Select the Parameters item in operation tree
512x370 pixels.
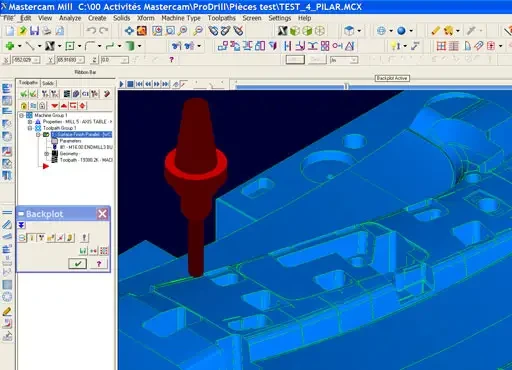[70, 141]
